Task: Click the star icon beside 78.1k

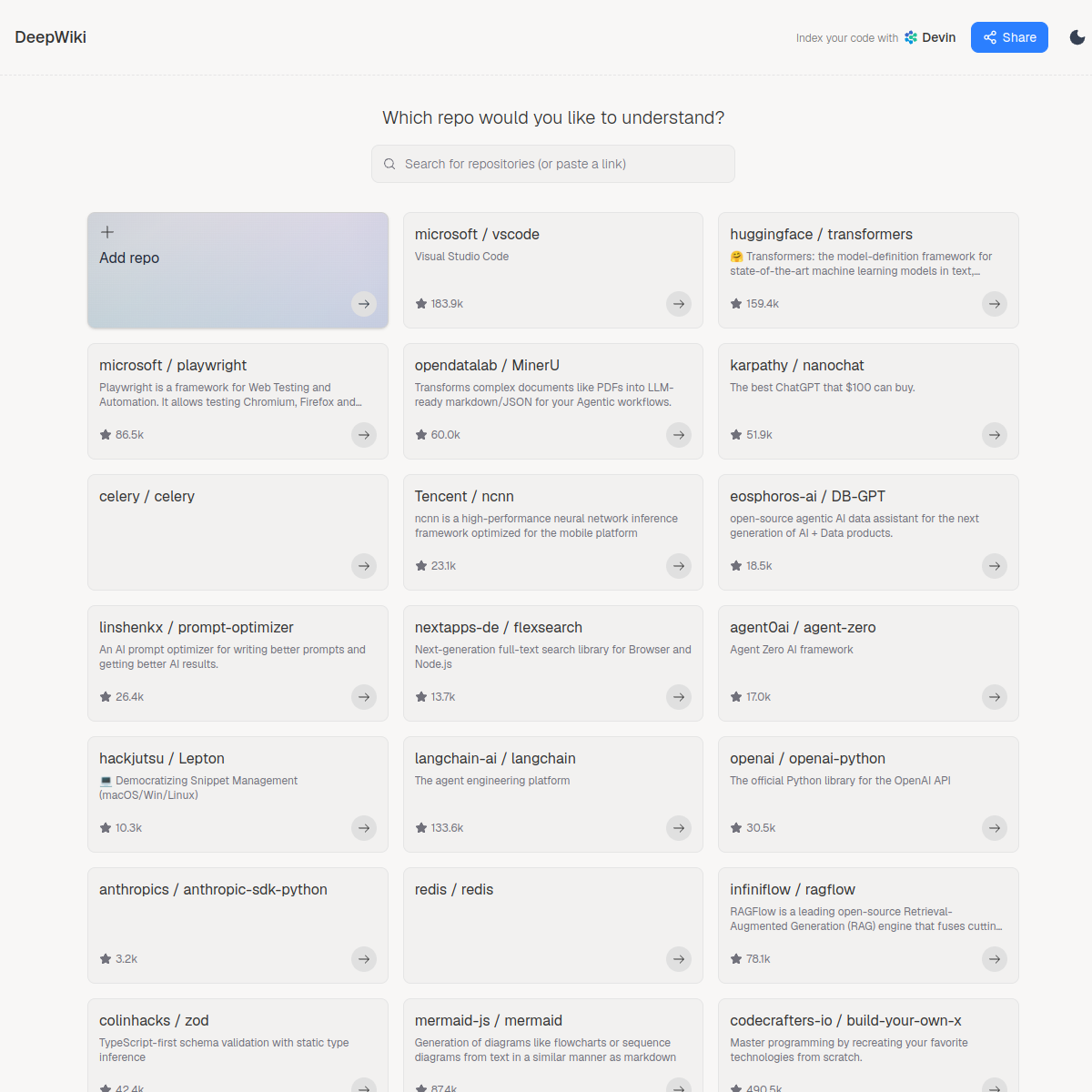Action: [x=736, y=959]
